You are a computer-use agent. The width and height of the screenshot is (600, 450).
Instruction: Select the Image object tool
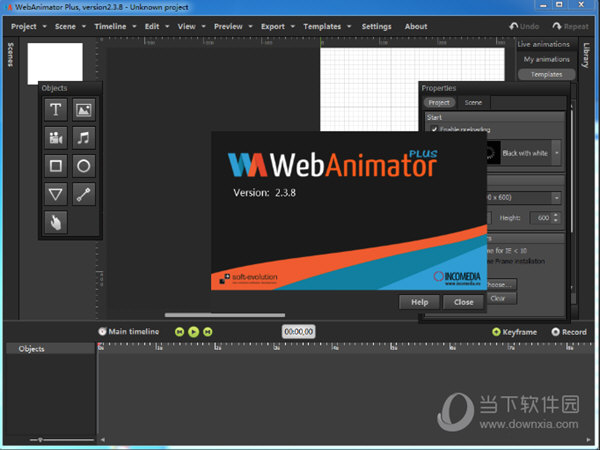(84, 110)
